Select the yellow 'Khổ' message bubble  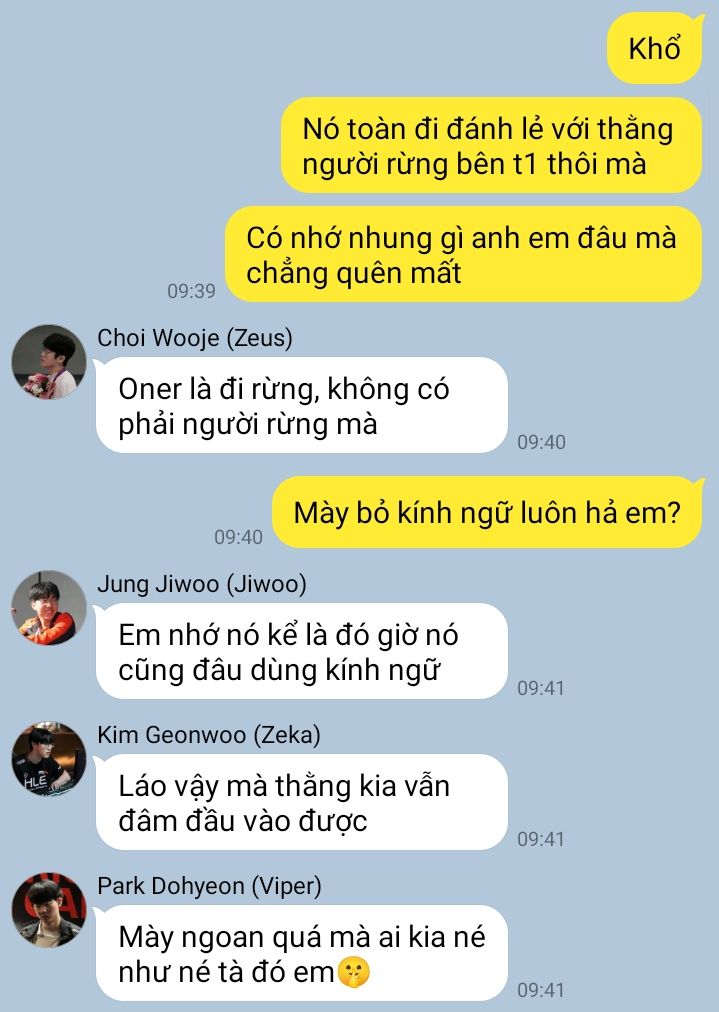(654, 48)
